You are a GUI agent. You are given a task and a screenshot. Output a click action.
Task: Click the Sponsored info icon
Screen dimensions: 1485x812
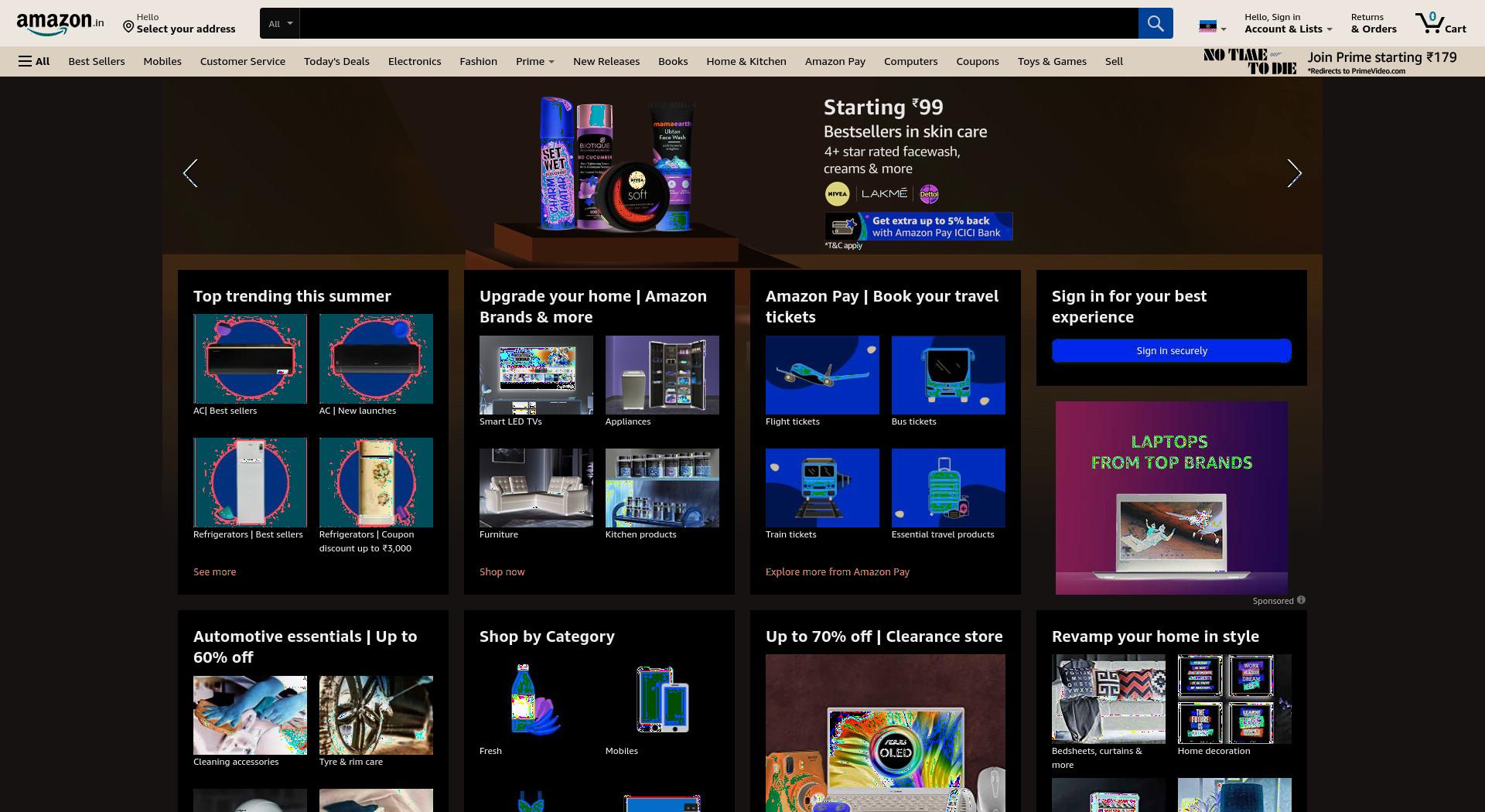pos(1301,600)
